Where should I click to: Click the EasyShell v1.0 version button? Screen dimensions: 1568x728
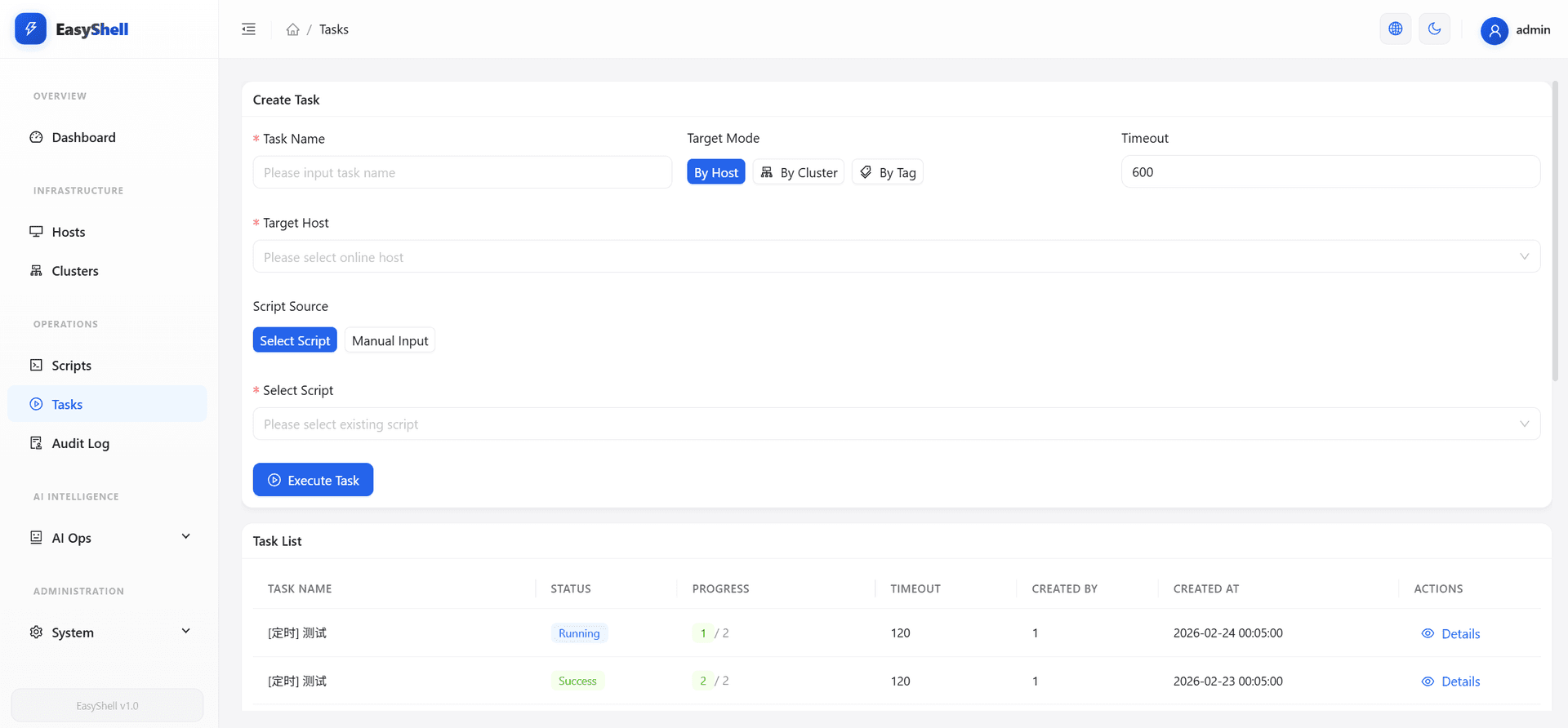[x=107, y=706]
